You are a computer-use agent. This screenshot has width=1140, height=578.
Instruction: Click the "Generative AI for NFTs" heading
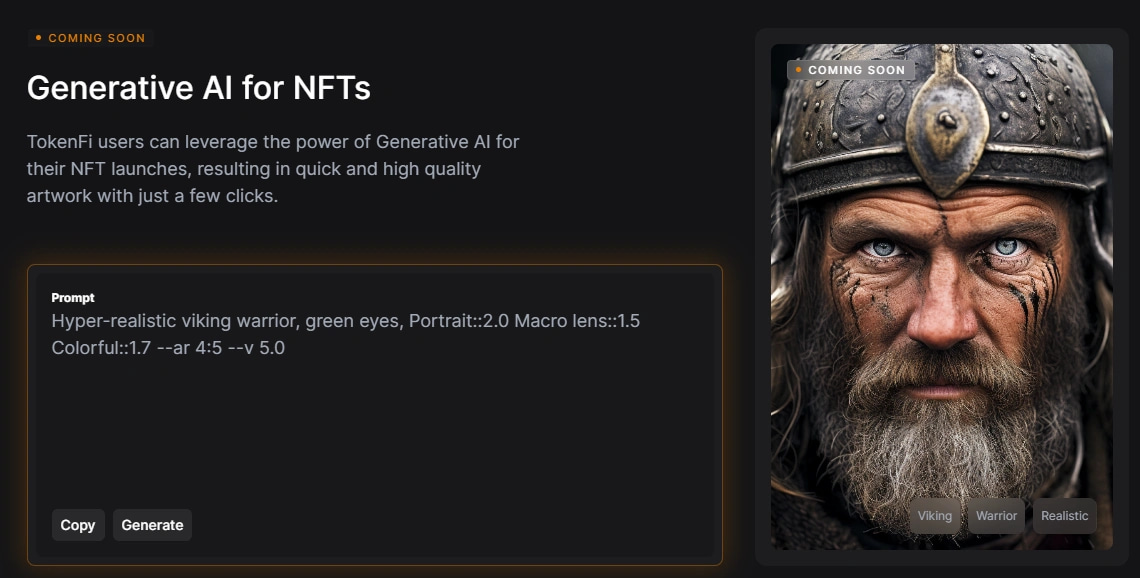coord(198,88)
